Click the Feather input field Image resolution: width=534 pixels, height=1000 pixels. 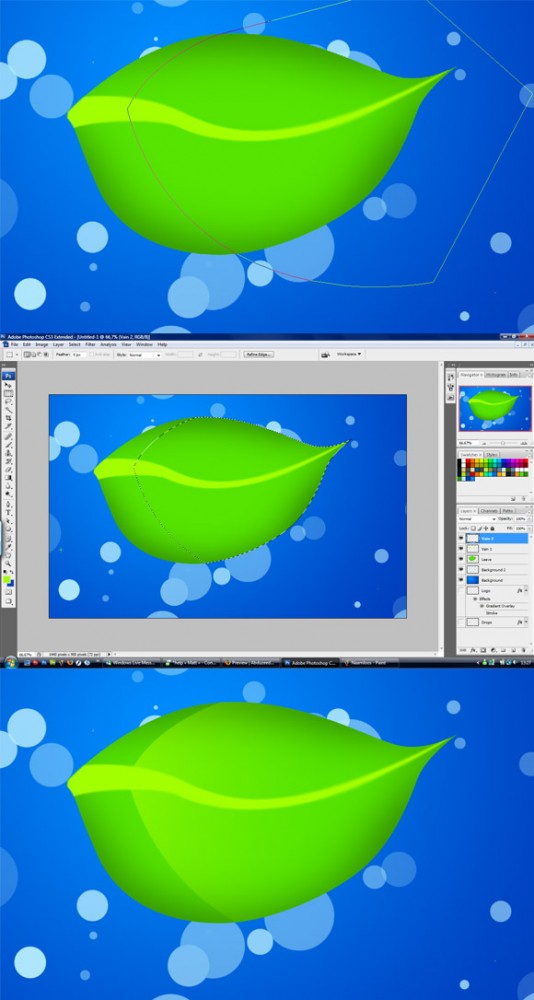[x=80, y=354]
